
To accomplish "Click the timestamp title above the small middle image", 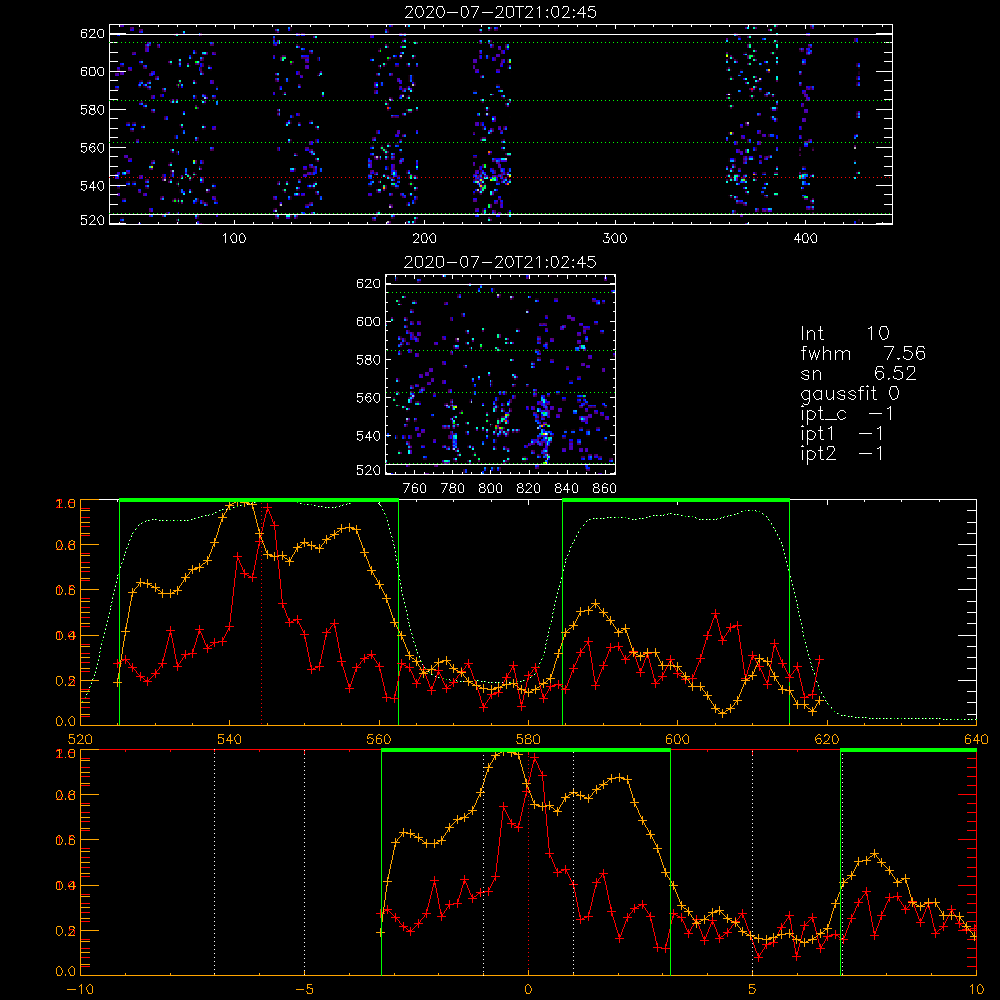I will pyautogui.click(x=500, y=262).
